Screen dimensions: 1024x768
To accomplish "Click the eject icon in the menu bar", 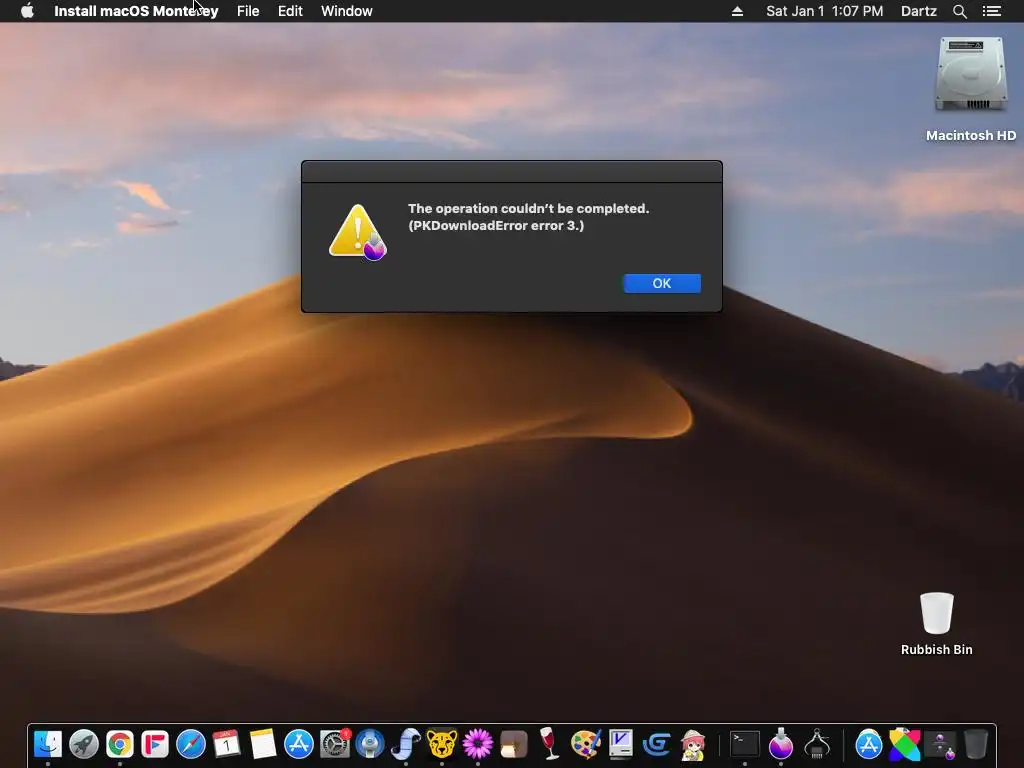I will pos(737,11).
